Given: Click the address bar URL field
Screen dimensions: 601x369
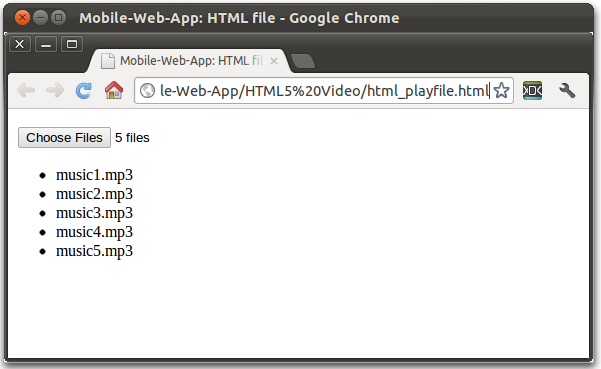Looking at the screenshot, I should coord(324,91).
